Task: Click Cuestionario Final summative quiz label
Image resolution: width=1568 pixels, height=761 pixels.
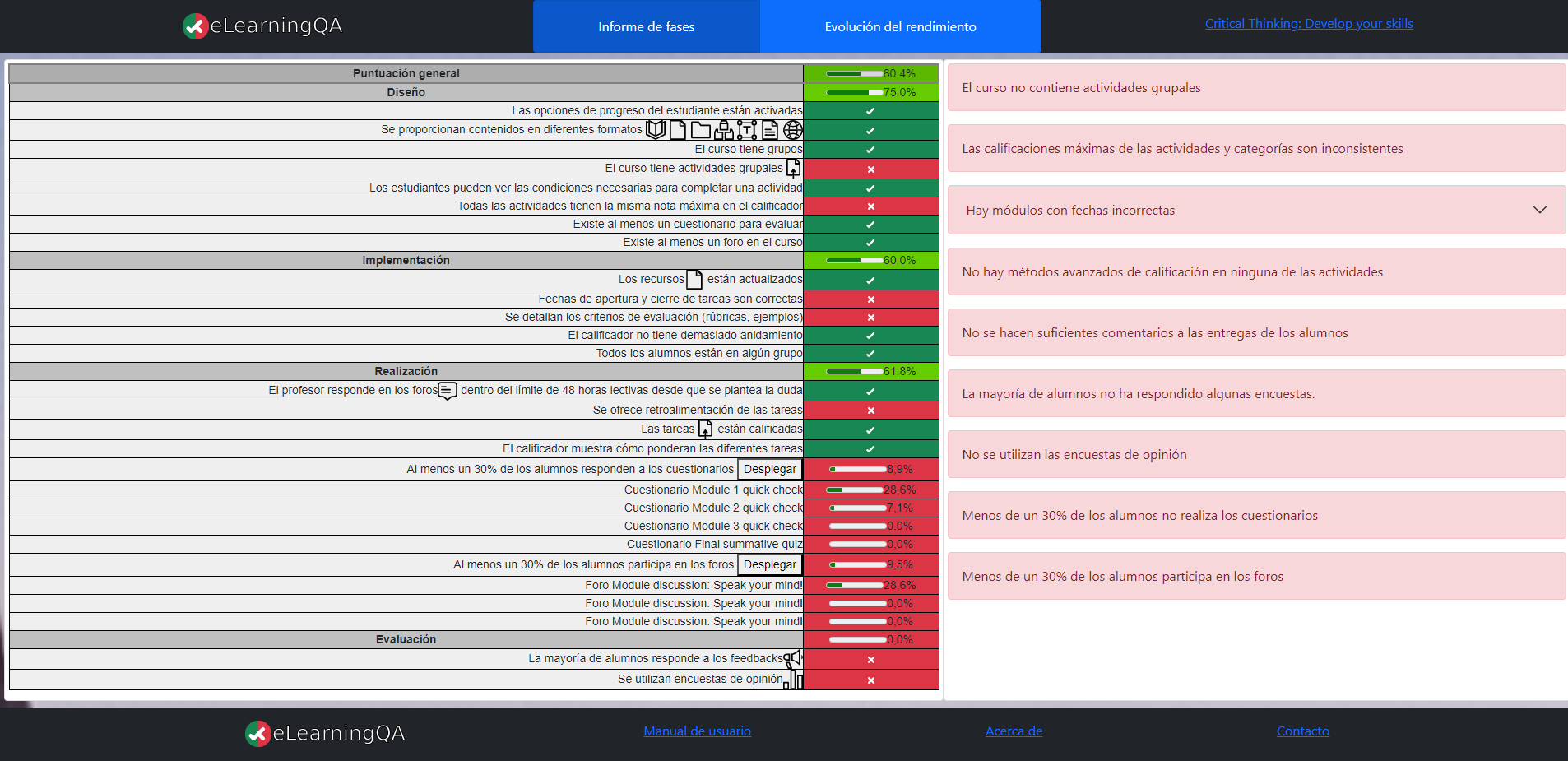Action: 714,544
